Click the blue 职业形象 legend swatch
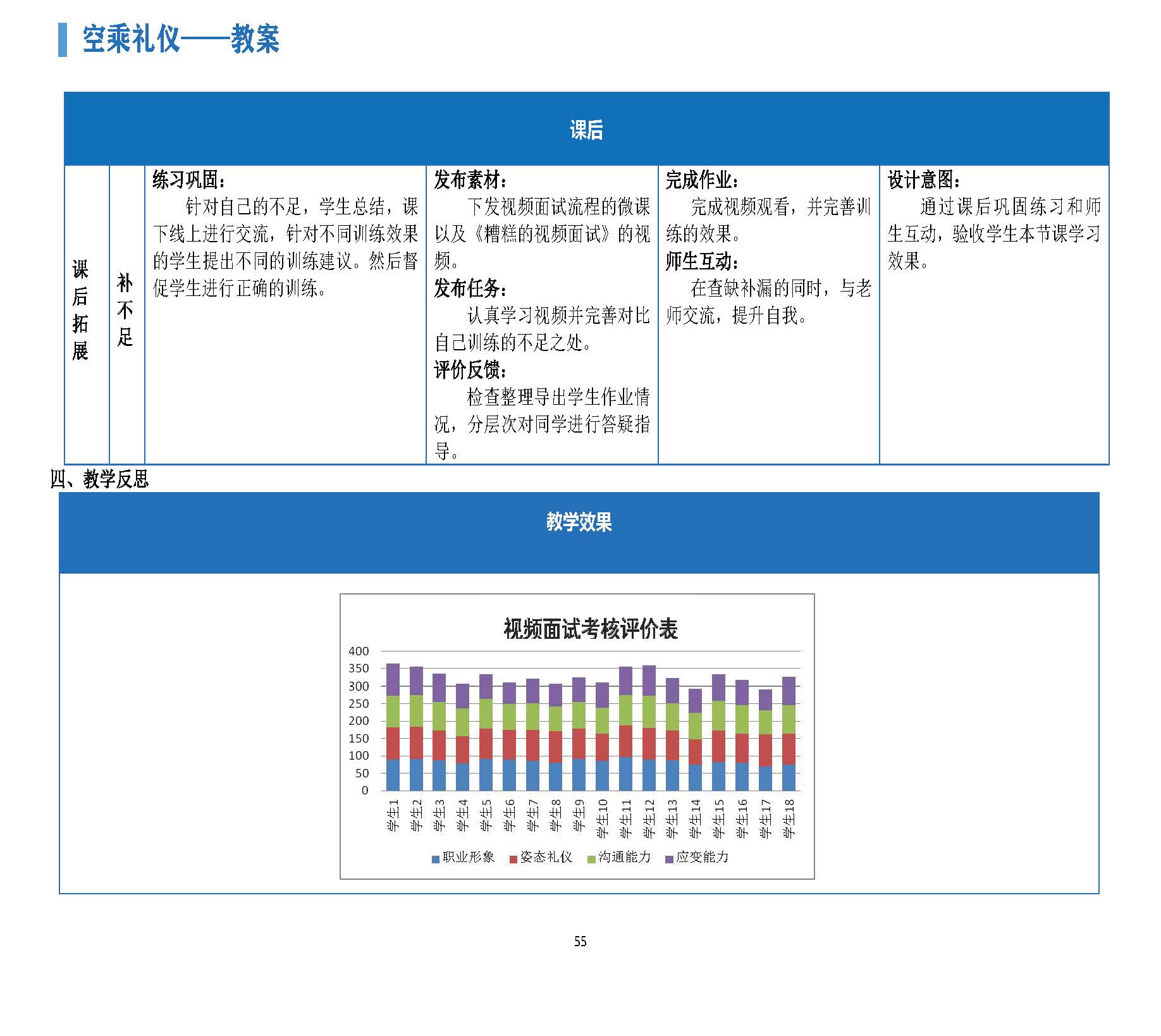1161x1036 pixels. (435, 859)
